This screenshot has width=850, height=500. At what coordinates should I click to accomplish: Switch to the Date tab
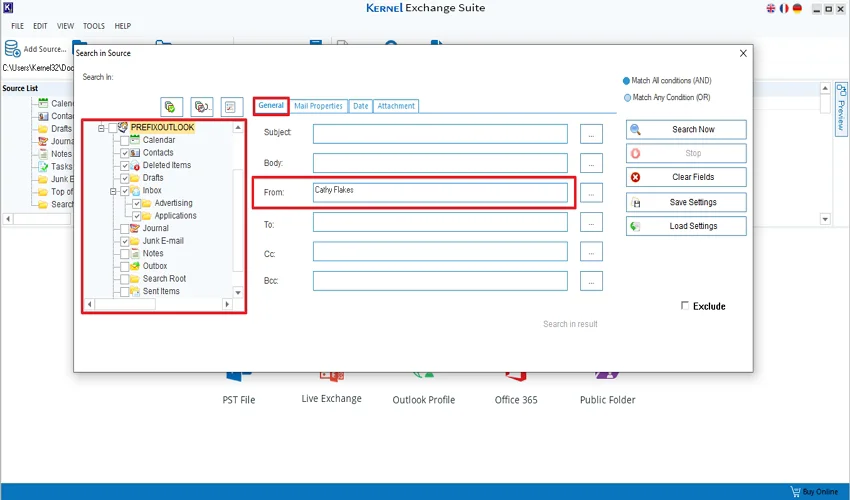pos(360,106)
